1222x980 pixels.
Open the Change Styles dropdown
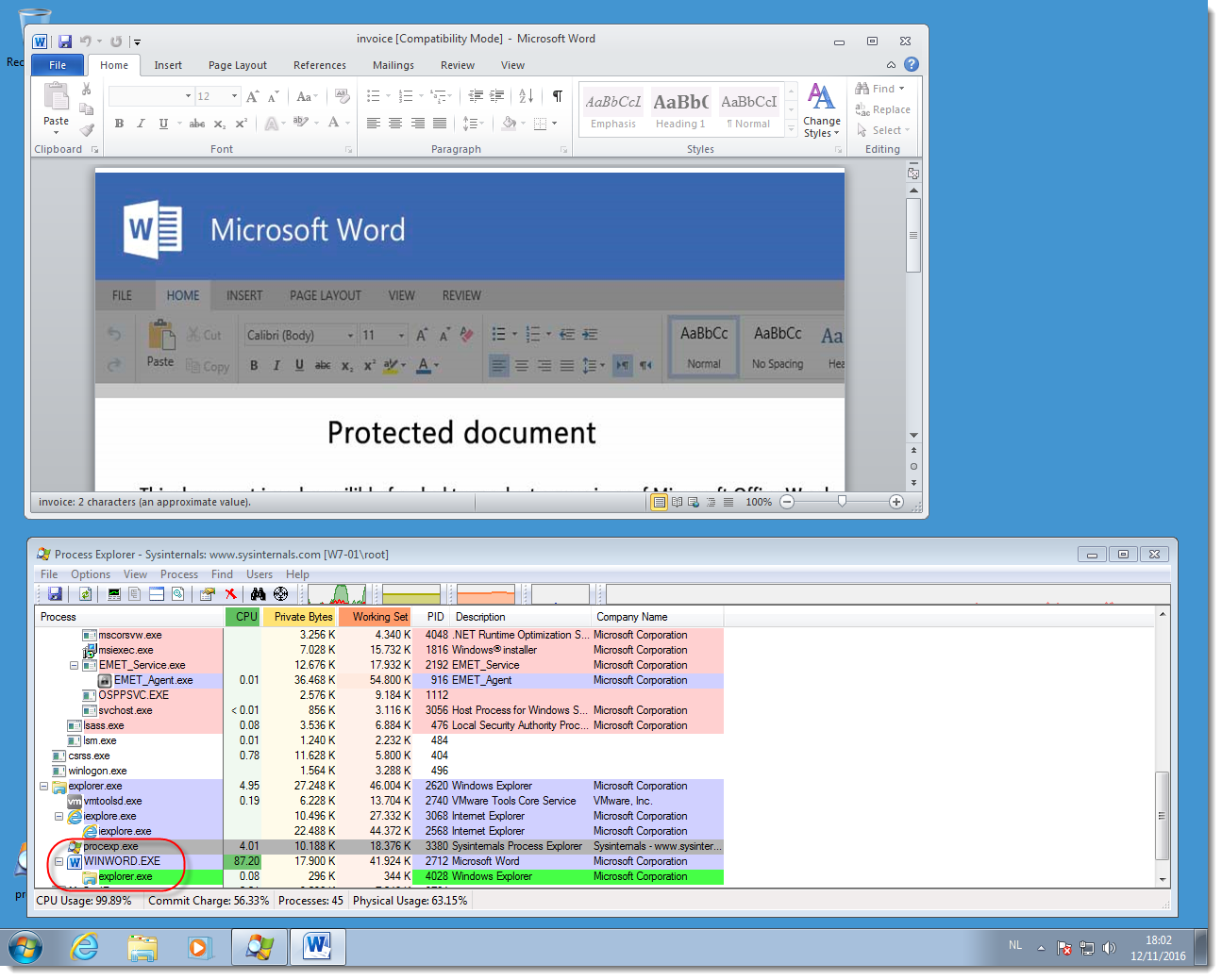(822, 111)
